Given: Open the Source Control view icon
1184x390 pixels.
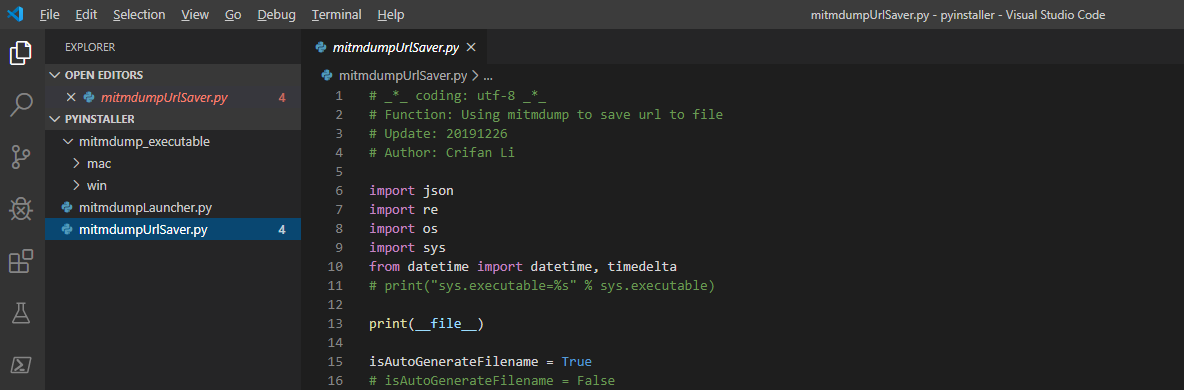Looking at the screenshot, I should tap(21, 157).
